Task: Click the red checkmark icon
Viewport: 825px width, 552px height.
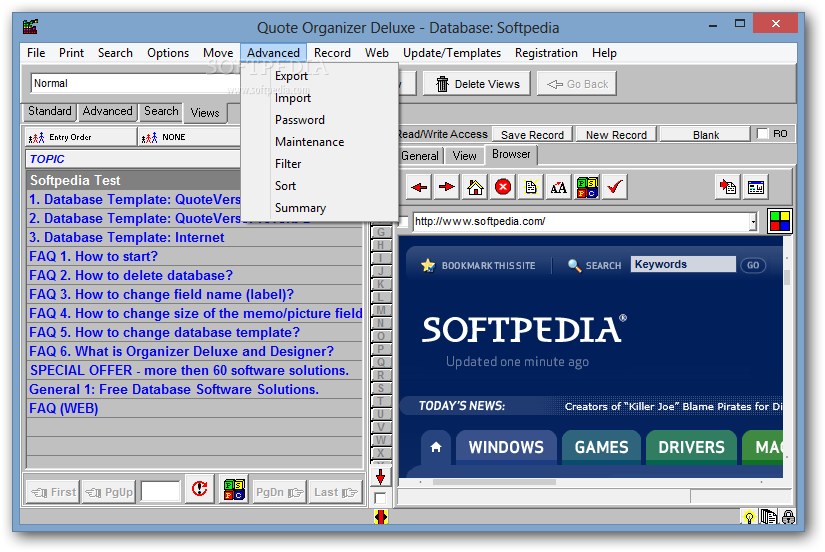Action: point(615,187)
